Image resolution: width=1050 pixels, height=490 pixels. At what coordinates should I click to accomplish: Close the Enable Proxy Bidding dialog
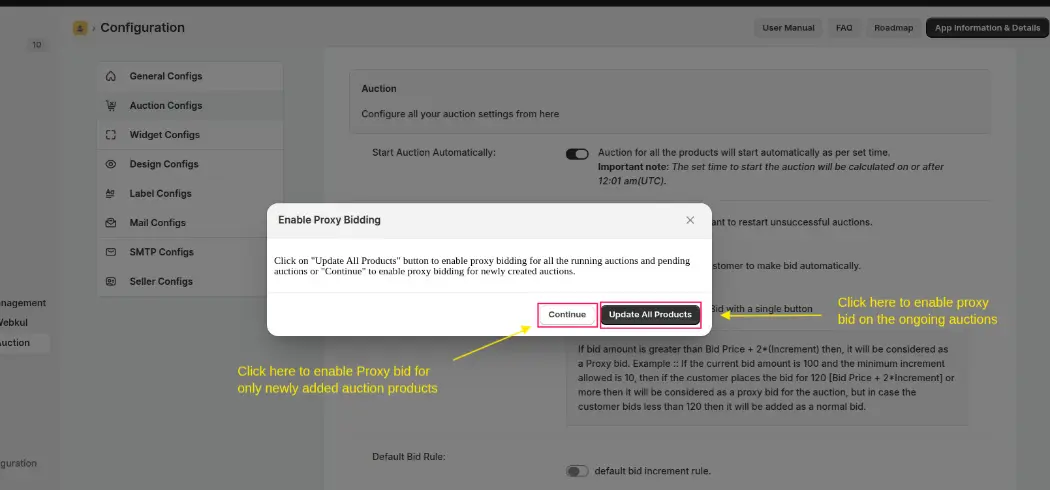coord(690,220)
